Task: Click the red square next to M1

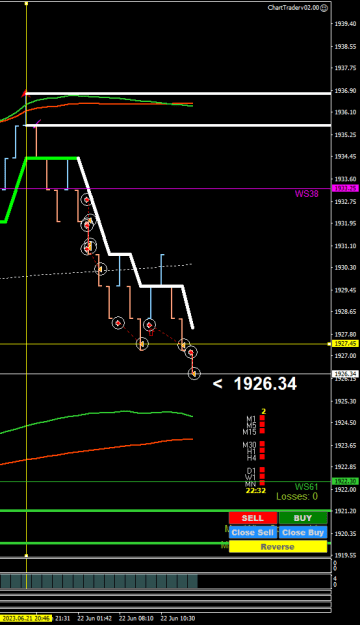Action: pyautogui.click(x=262, y=418)
